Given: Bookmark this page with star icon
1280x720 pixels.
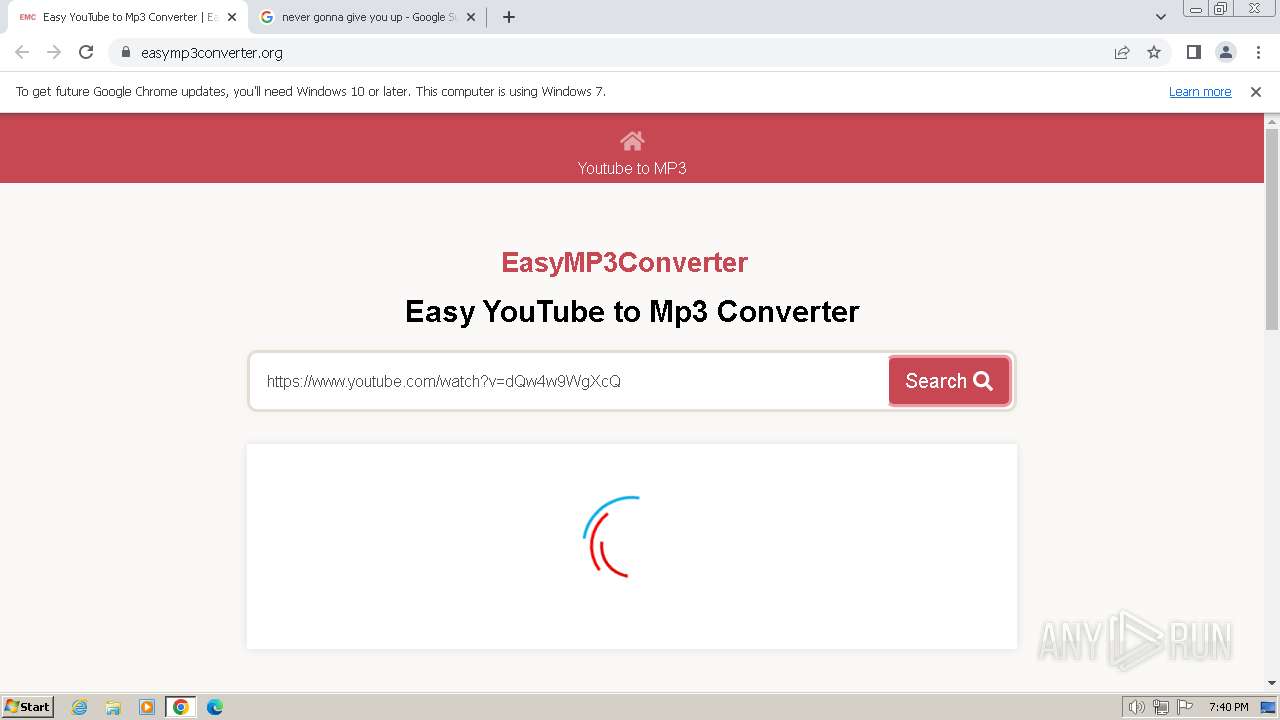Looking at the screenshot, I should [1154, 53].
